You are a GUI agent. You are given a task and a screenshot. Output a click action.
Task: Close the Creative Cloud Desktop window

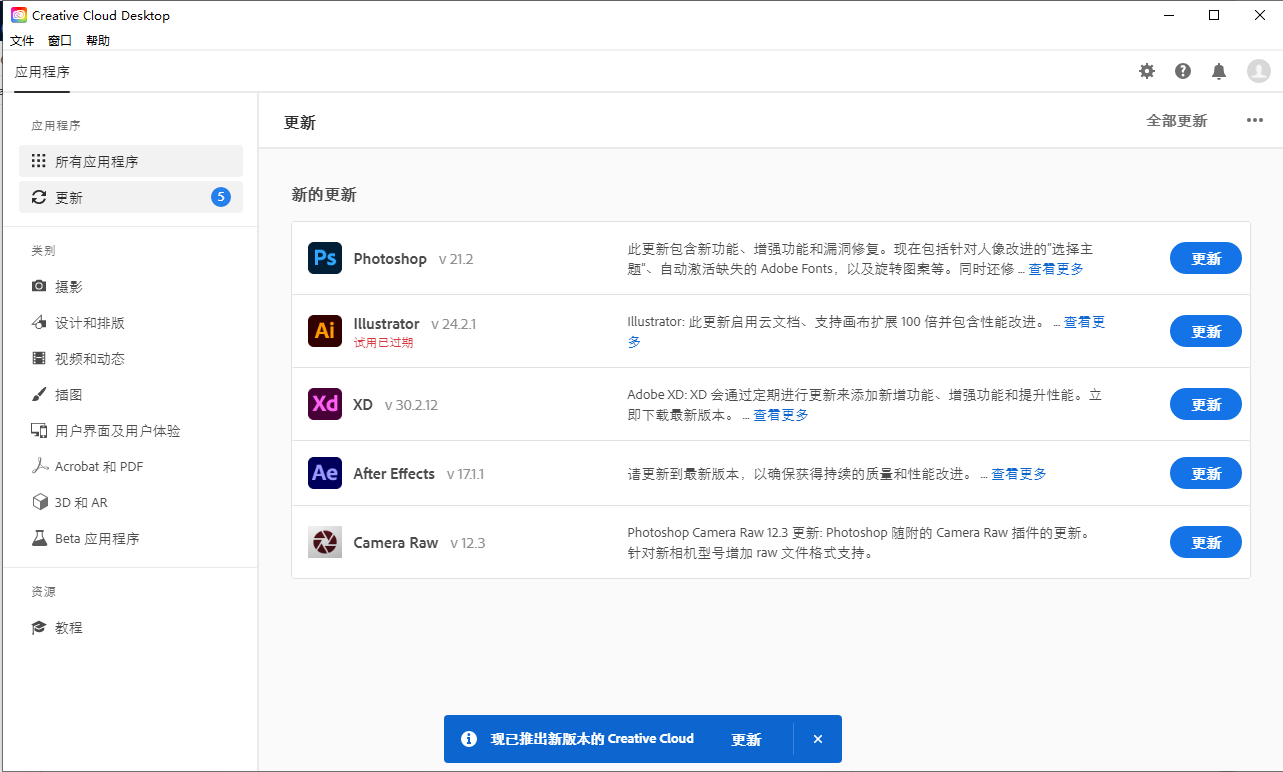coord(1260,15)
